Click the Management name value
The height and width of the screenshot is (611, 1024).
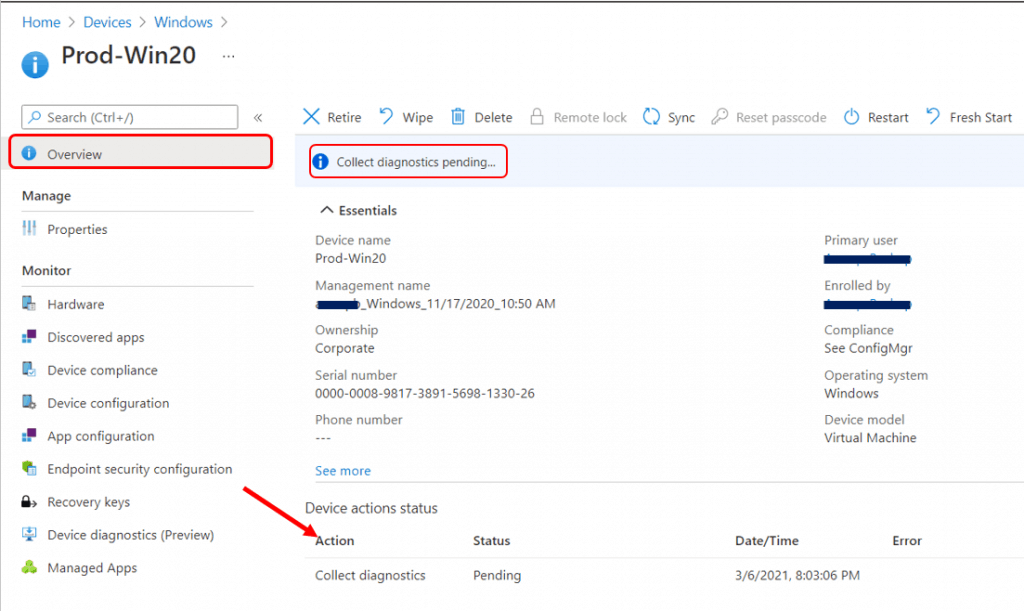click(x=435, y=304)
